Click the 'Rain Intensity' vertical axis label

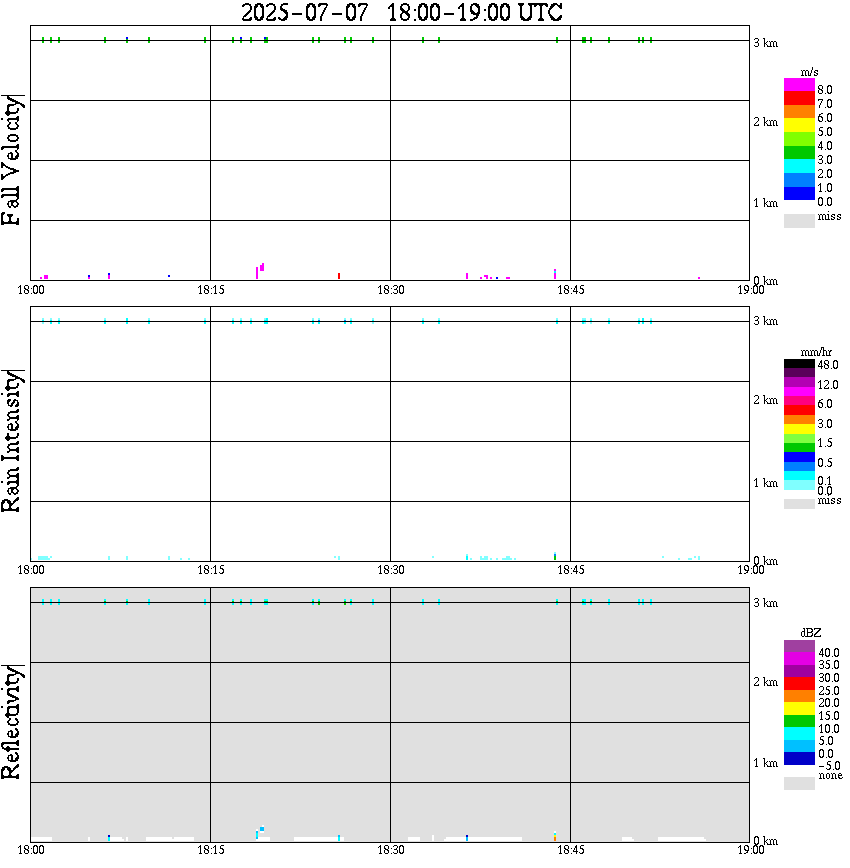click(x=14, y=440)
